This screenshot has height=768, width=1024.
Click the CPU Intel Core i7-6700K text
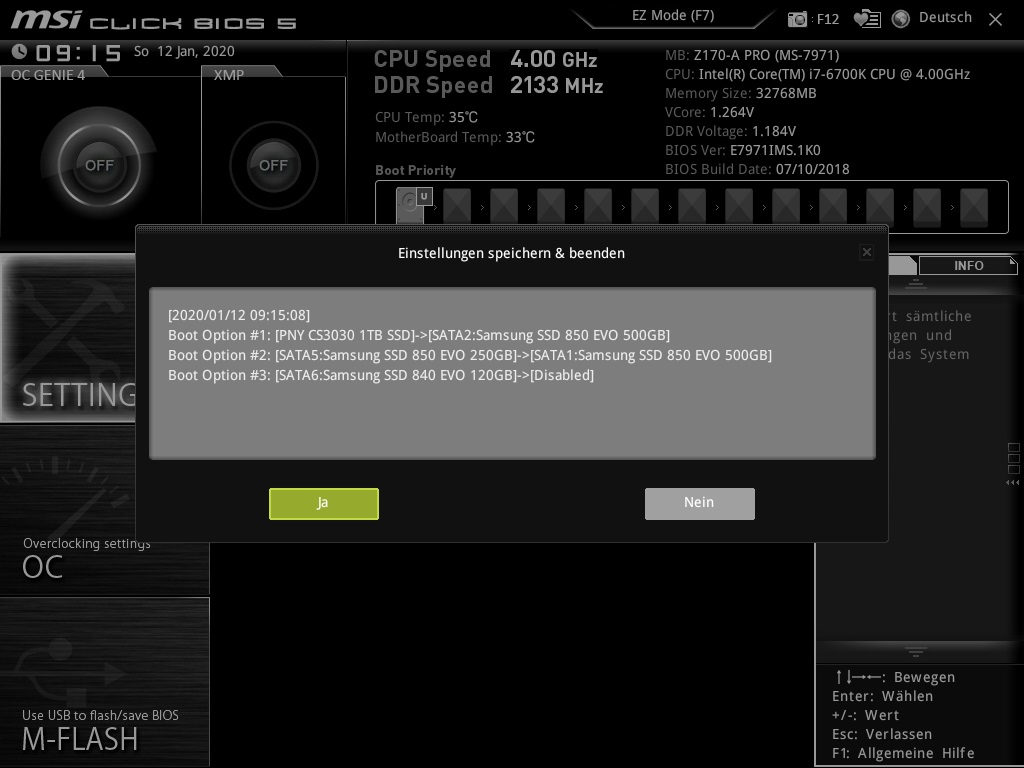pos(817,74)
